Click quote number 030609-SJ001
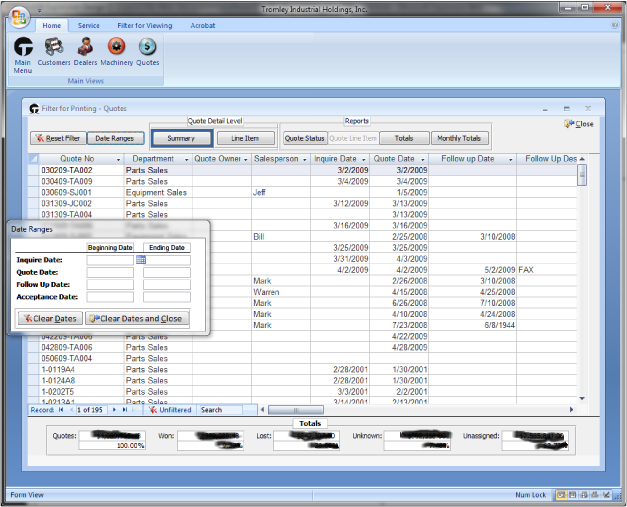The image size is (627, 507). (67, 193)
